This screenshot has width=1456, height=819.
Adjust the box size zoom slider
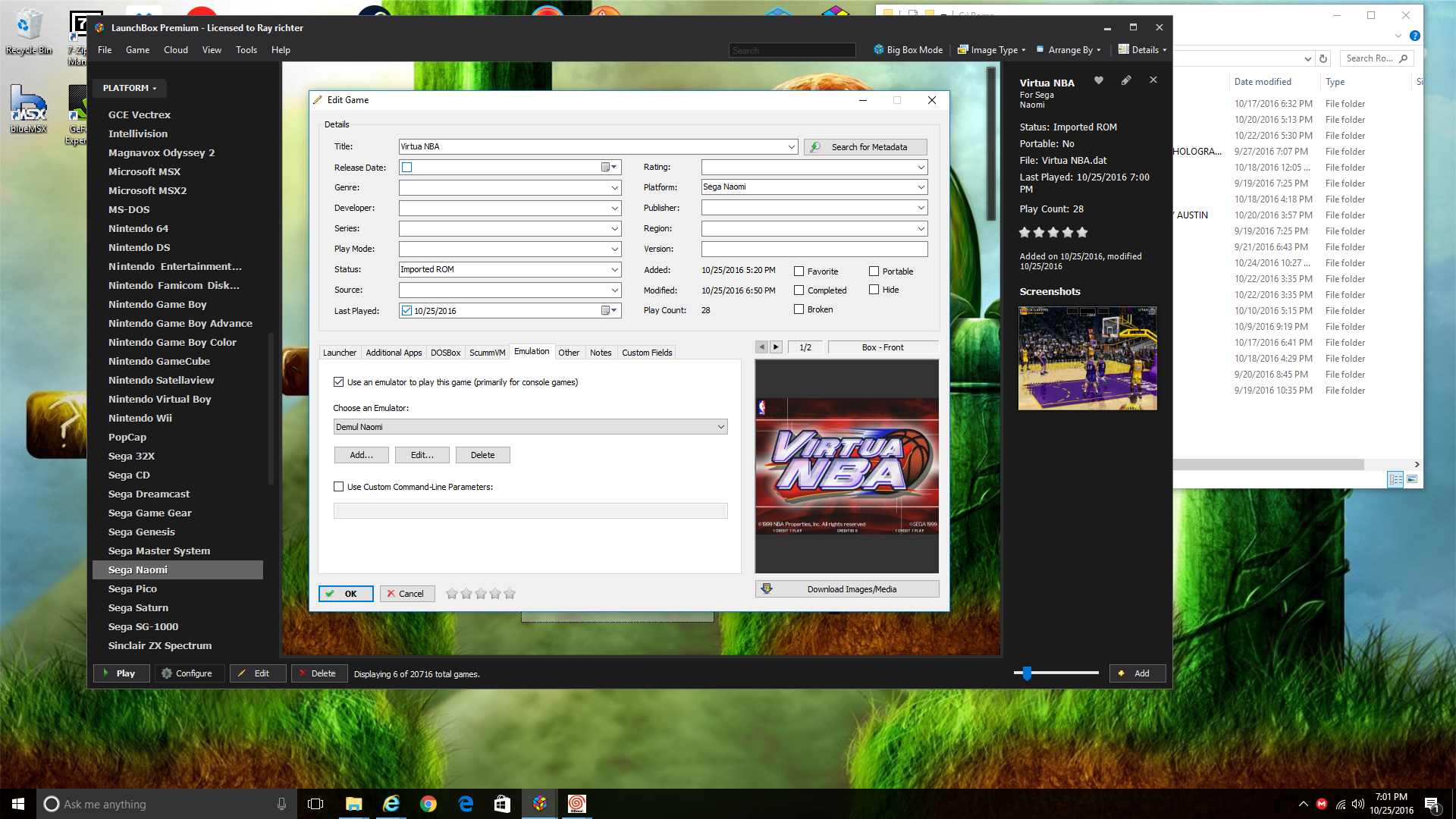[1027, 673]
